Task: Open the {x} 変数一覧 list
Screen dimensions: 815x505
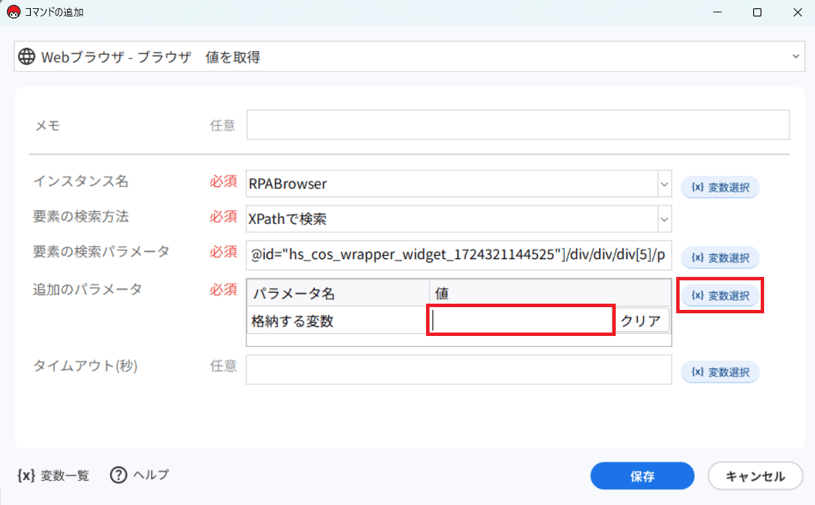Action: tap(53, 475)
